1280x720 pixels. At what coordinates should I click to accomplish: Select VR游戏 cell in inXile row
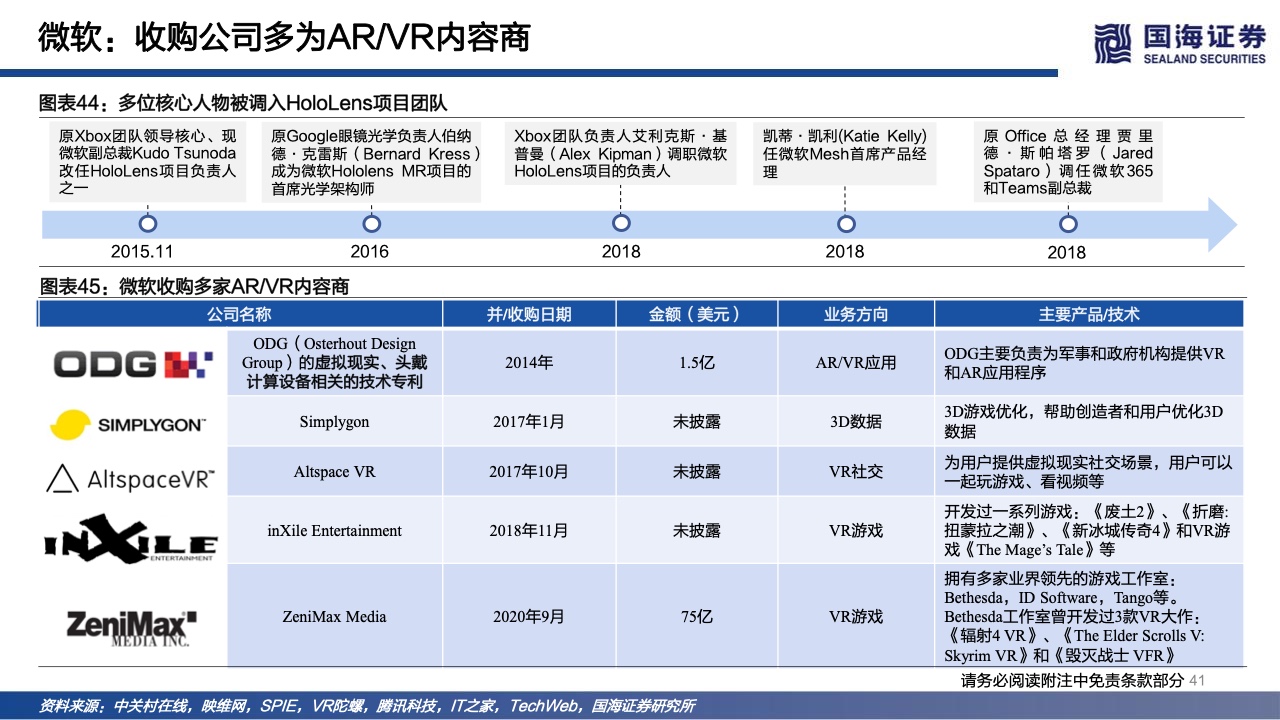pyautogui.click(x=856, y=531)
